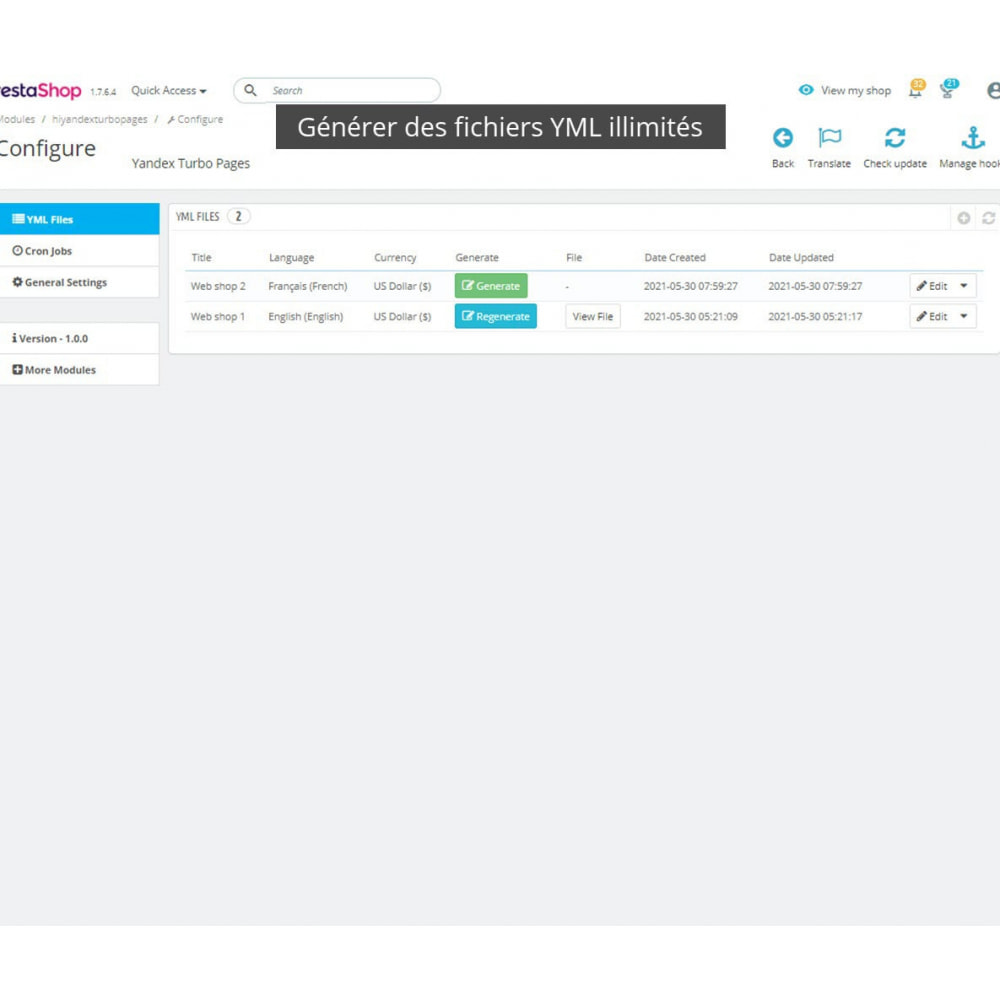Open Cron Jobs sidebar tab
The width and height of the screenshot is (1000, 1000).
tap(79, 251)
